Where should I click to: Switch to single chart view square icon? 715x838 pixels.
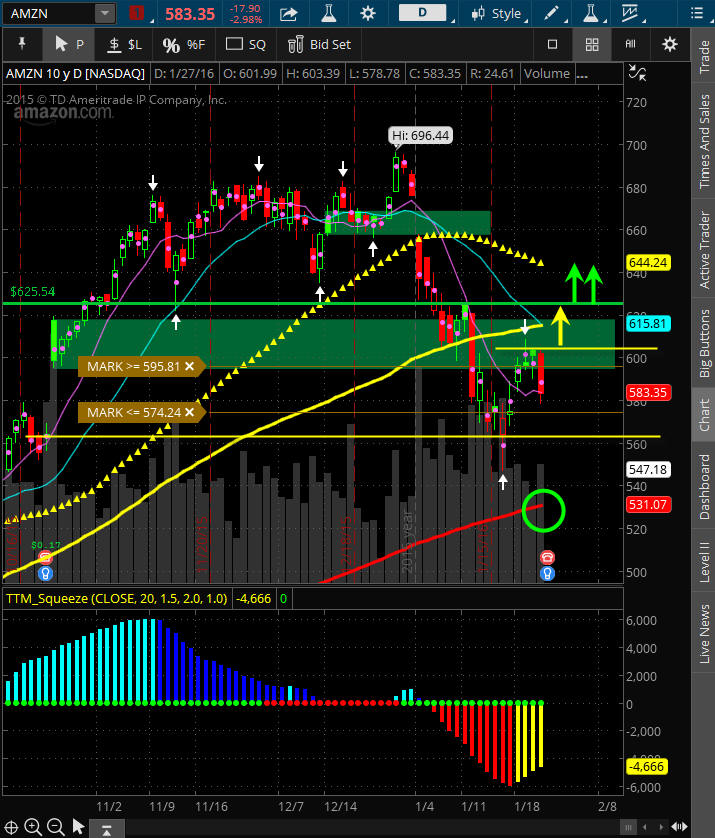point(553,44)
